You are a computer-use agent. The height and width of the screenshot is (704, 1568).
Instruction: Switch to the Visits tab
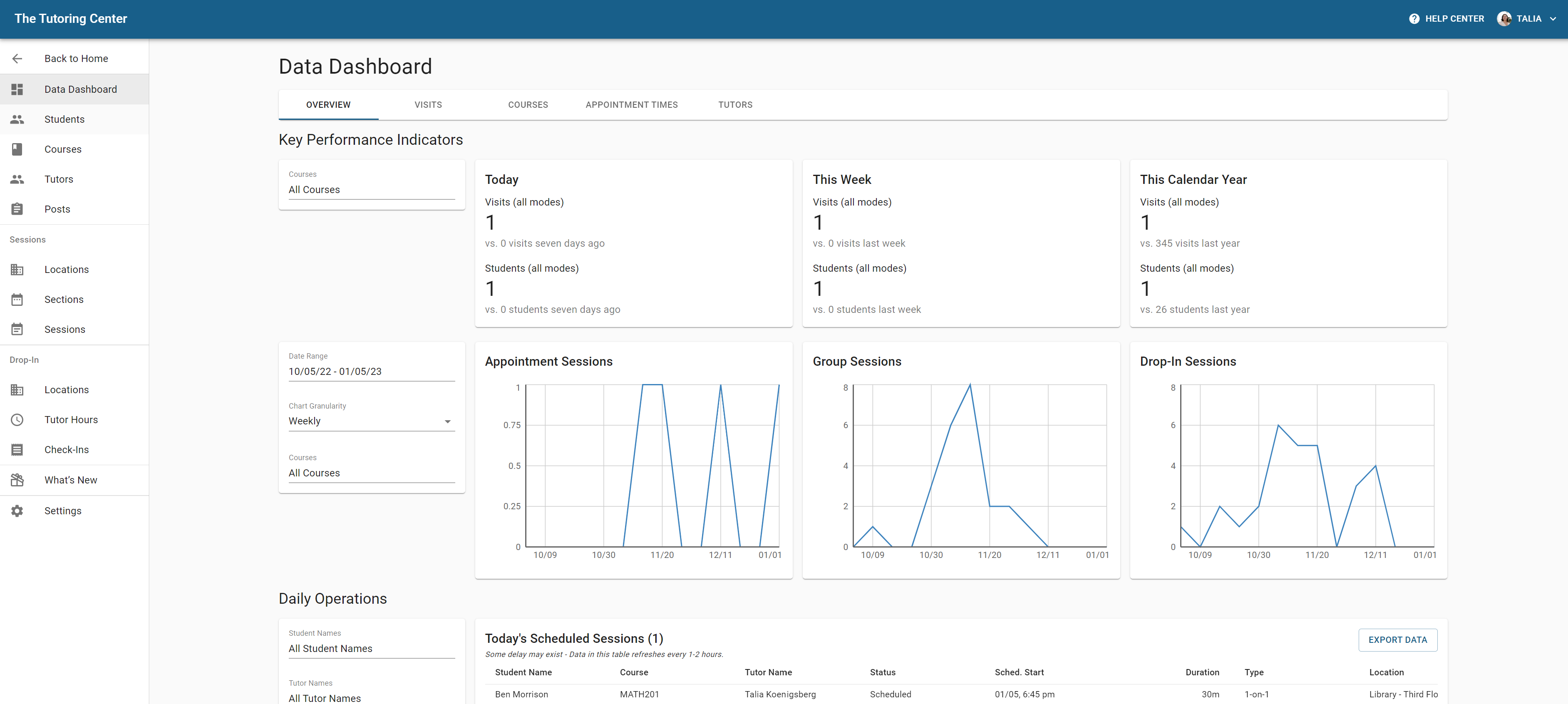point(428,105)
